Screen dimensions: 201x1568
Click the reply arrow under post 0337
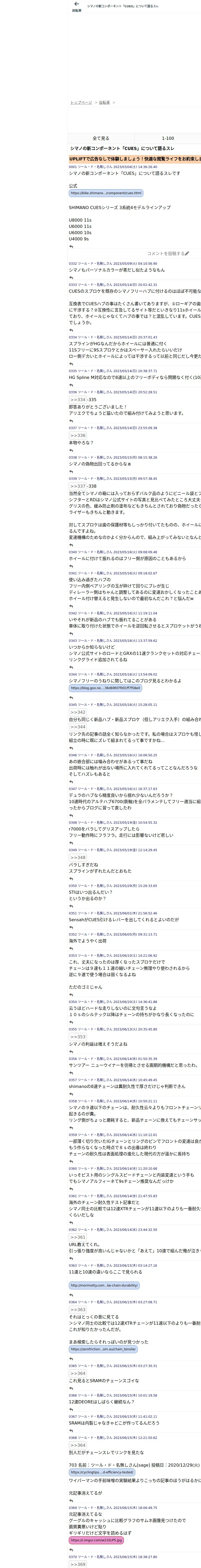pyautogui.click(x=71, y=451)
